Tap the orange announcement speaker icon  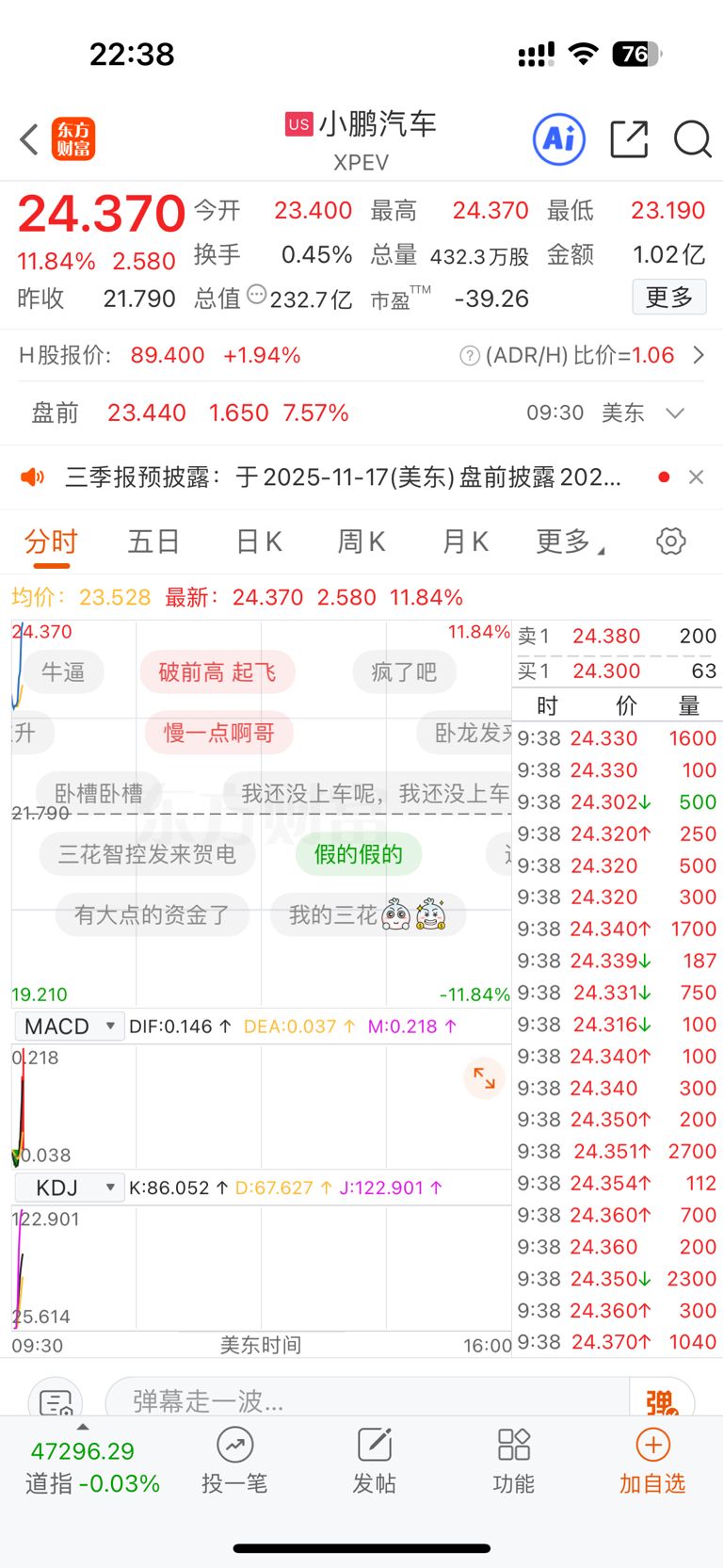[33, 477]
